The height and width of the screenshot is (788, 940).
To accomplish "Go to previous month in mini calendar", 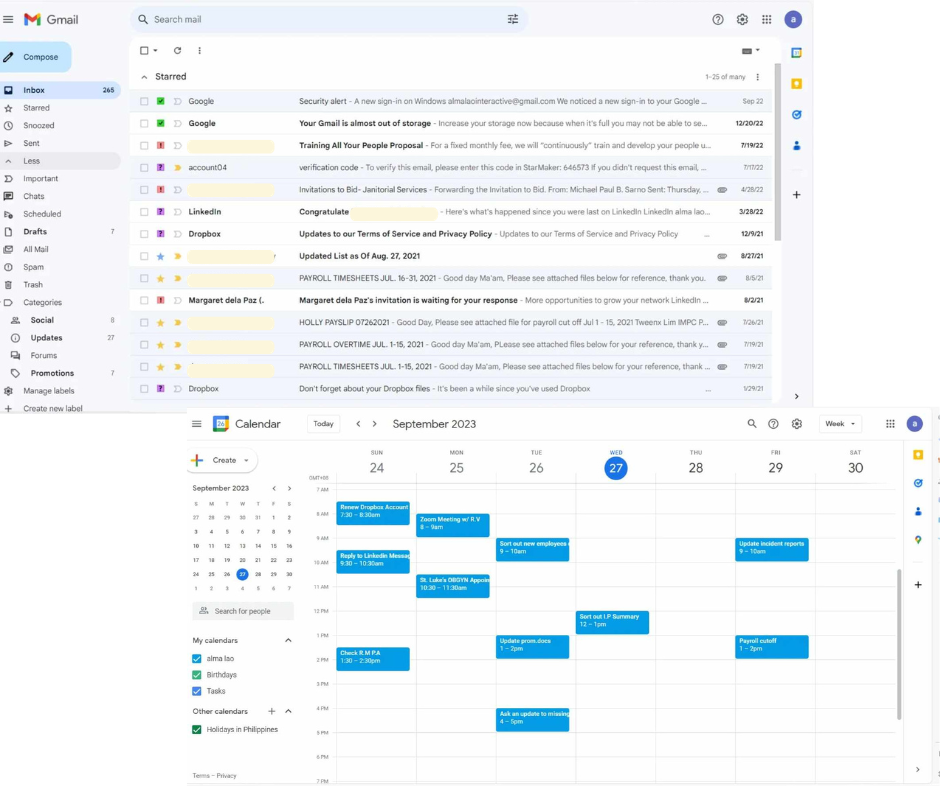I will click(x=274, y=488).
